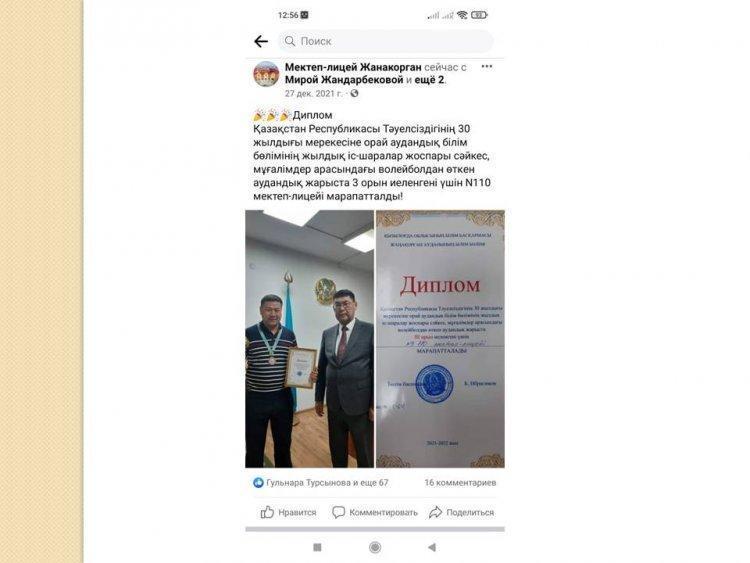The image size is (750, 563).
Task: Open the photo of two men
Action: pyautogui.click(x=309, y=339)
